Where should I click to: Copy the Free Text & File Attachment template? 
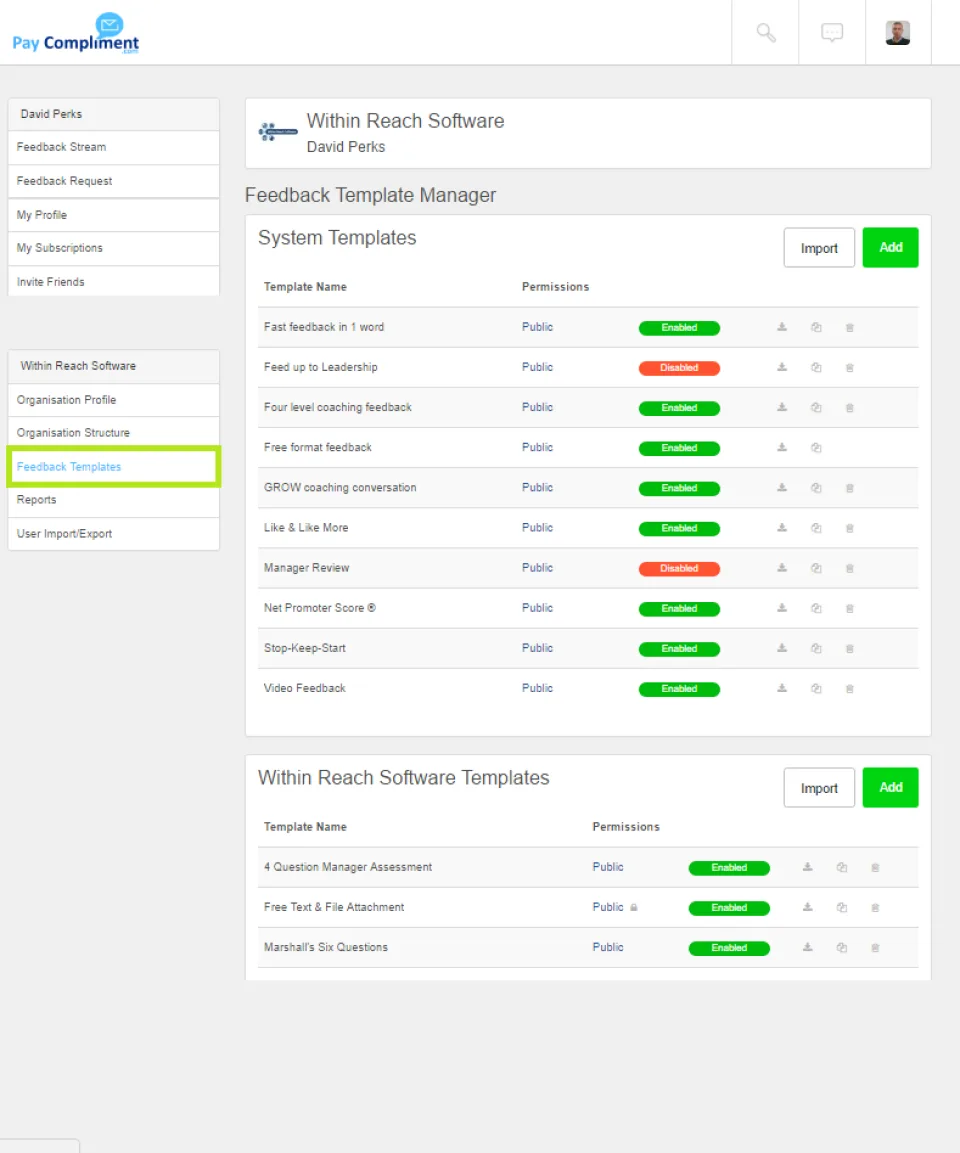[842, 907]
